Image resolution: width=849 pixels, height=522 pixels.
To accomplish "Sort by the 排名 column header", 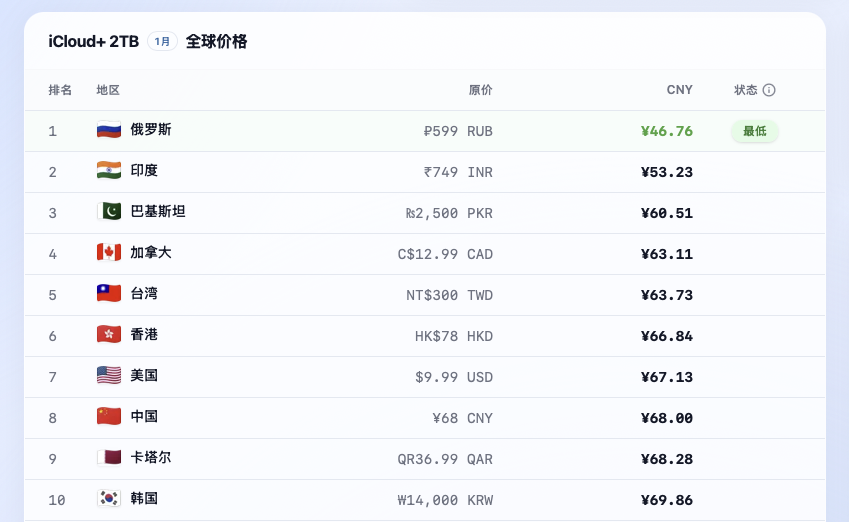I will coord(60,90).
